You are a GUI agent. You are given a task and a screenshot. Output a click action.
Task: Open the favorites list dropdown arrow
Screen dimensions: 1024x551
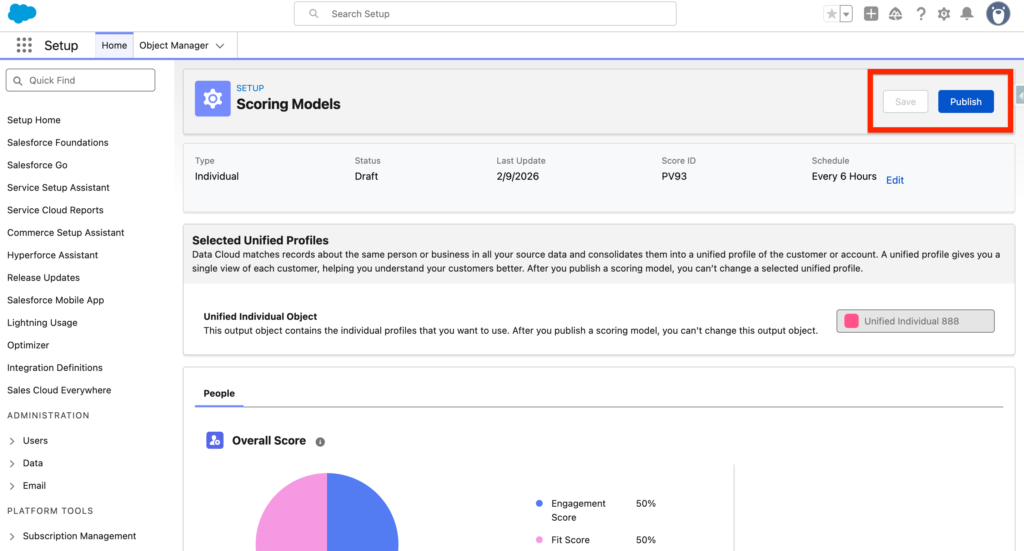(846, 14)
